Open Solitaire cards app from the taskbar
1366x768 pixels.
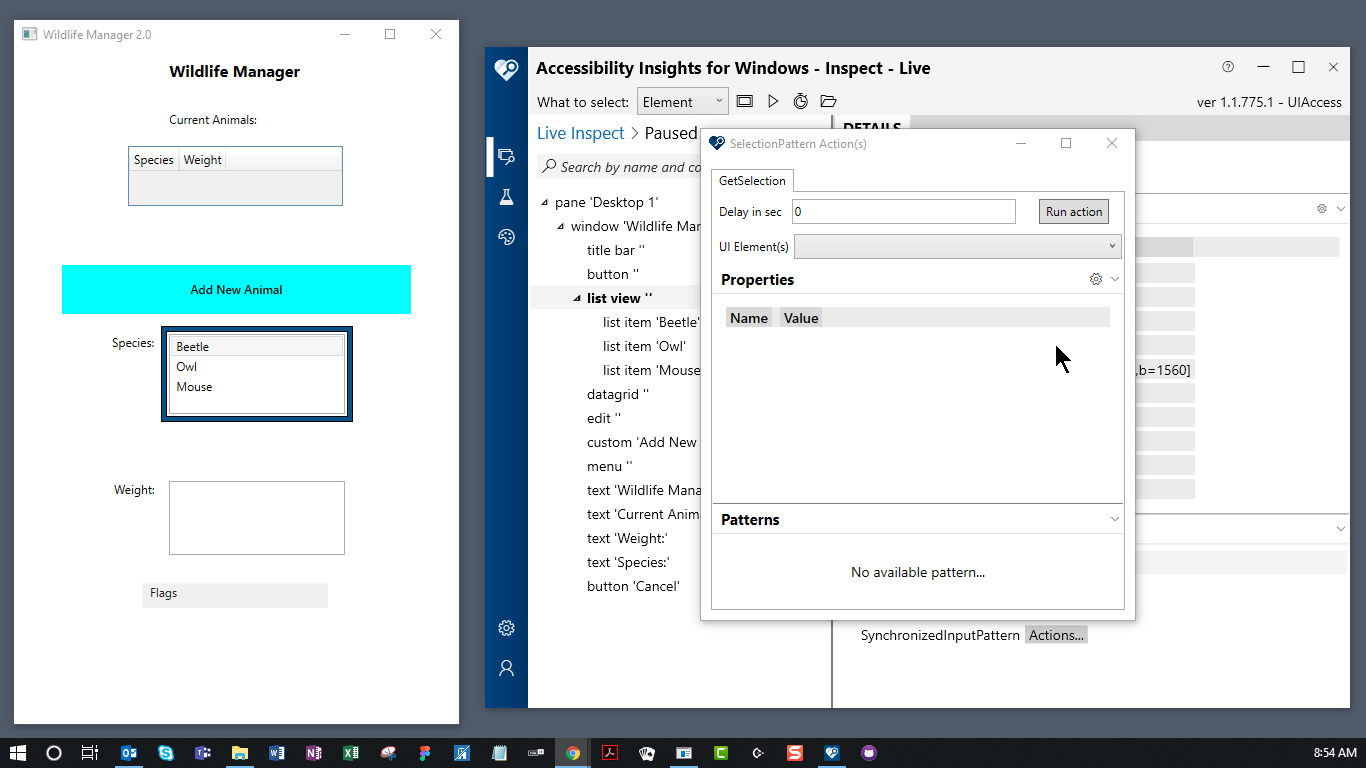(647, 753)
